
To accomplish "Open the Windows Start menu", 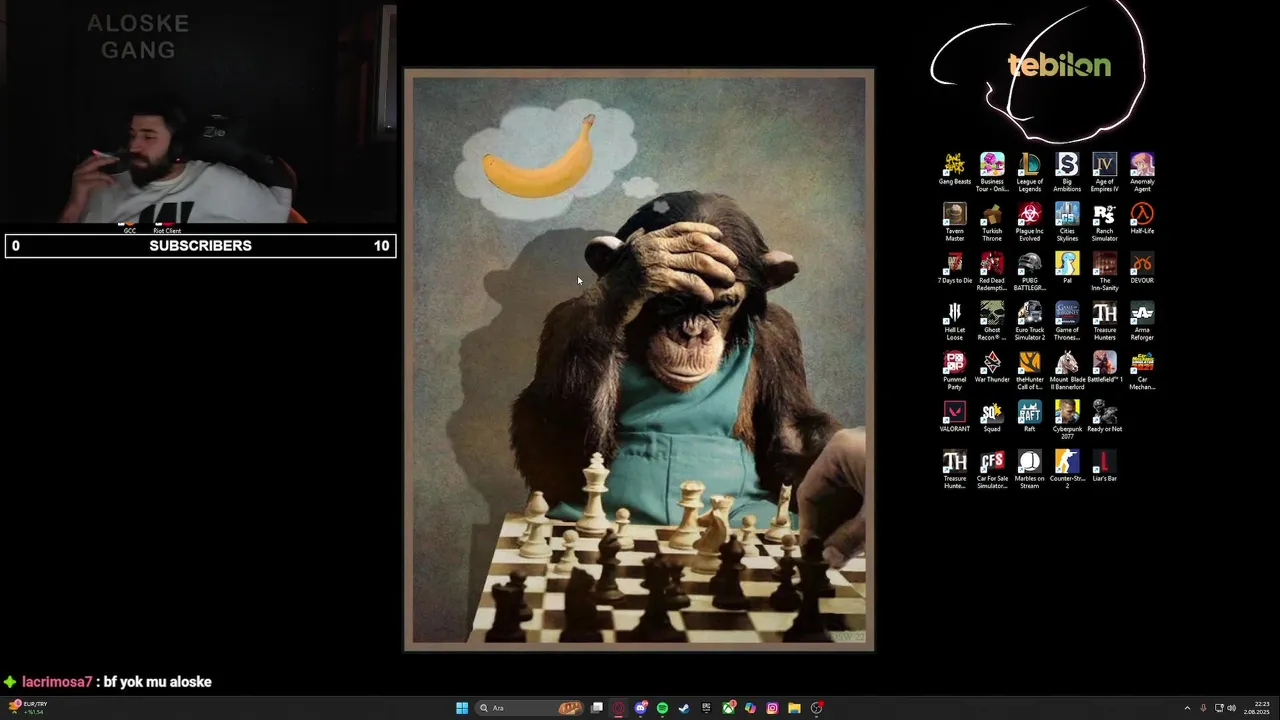I will (462, 708).
